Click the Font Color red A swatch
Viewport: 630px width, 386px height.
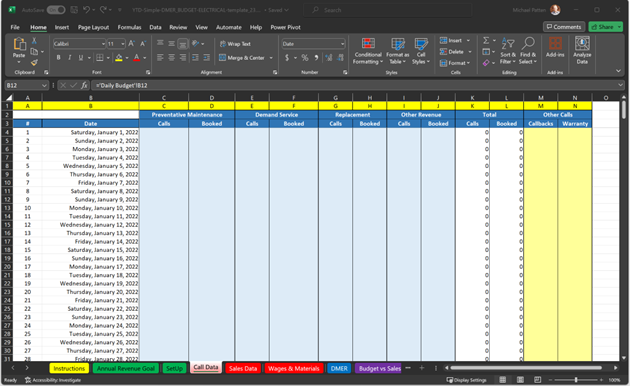pyautogui.click(x=137, y=58)
